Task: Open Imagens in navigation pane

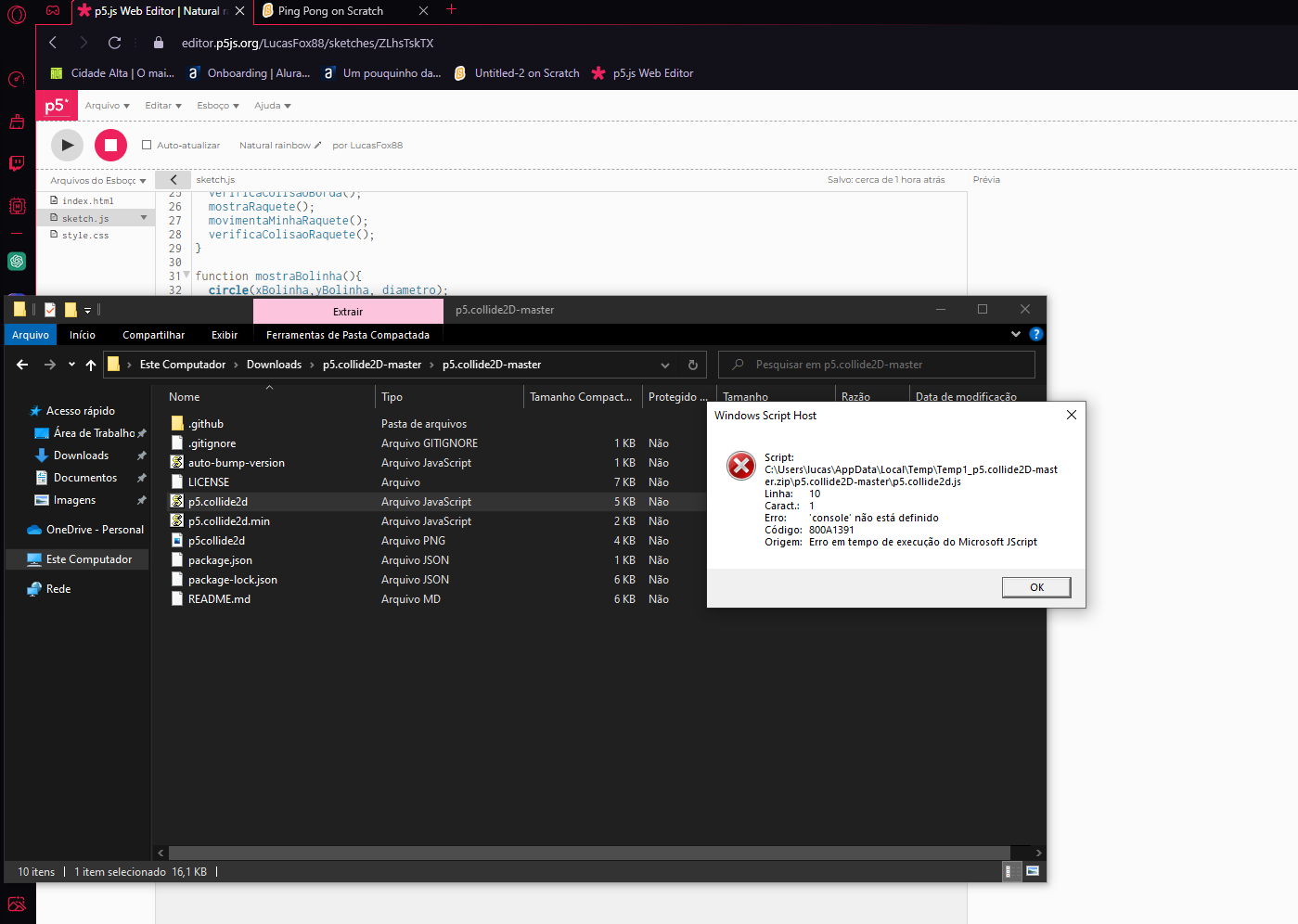Action: pos(74,500)
